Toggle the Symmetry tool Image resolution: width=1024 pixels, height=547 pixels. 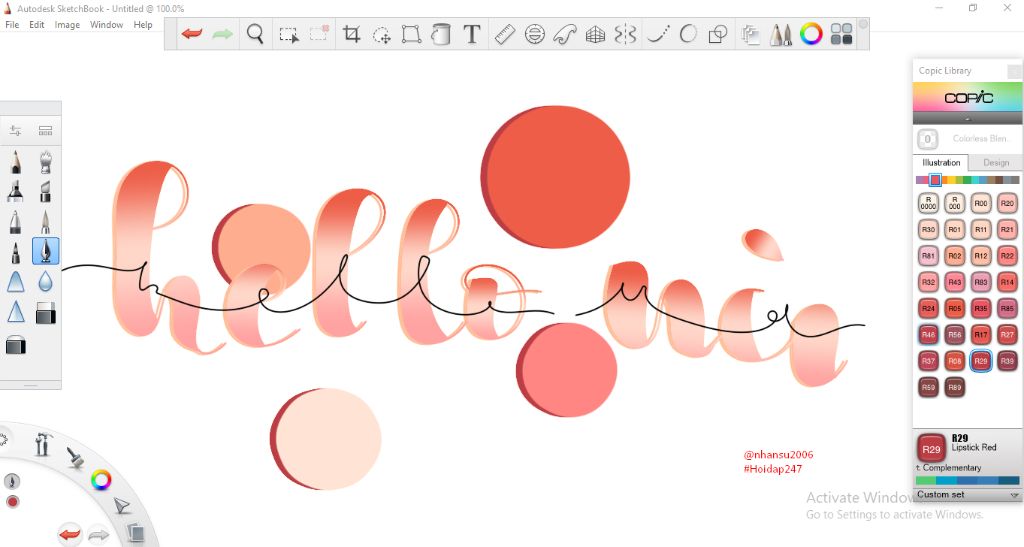625,34
